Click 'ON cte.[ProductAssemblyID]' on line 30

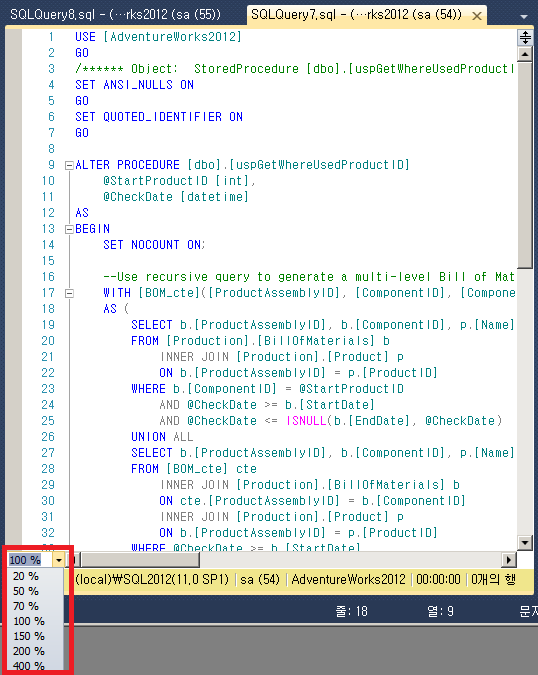tap(249, 501)
